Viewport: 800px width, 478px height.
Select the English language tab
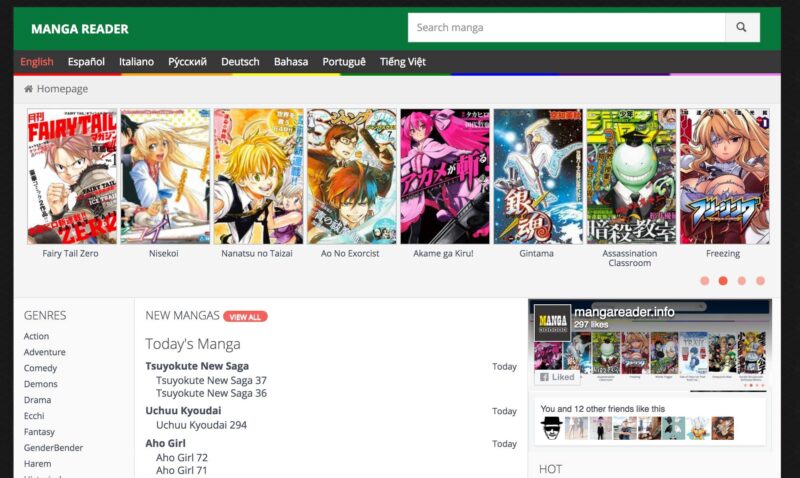37,62
